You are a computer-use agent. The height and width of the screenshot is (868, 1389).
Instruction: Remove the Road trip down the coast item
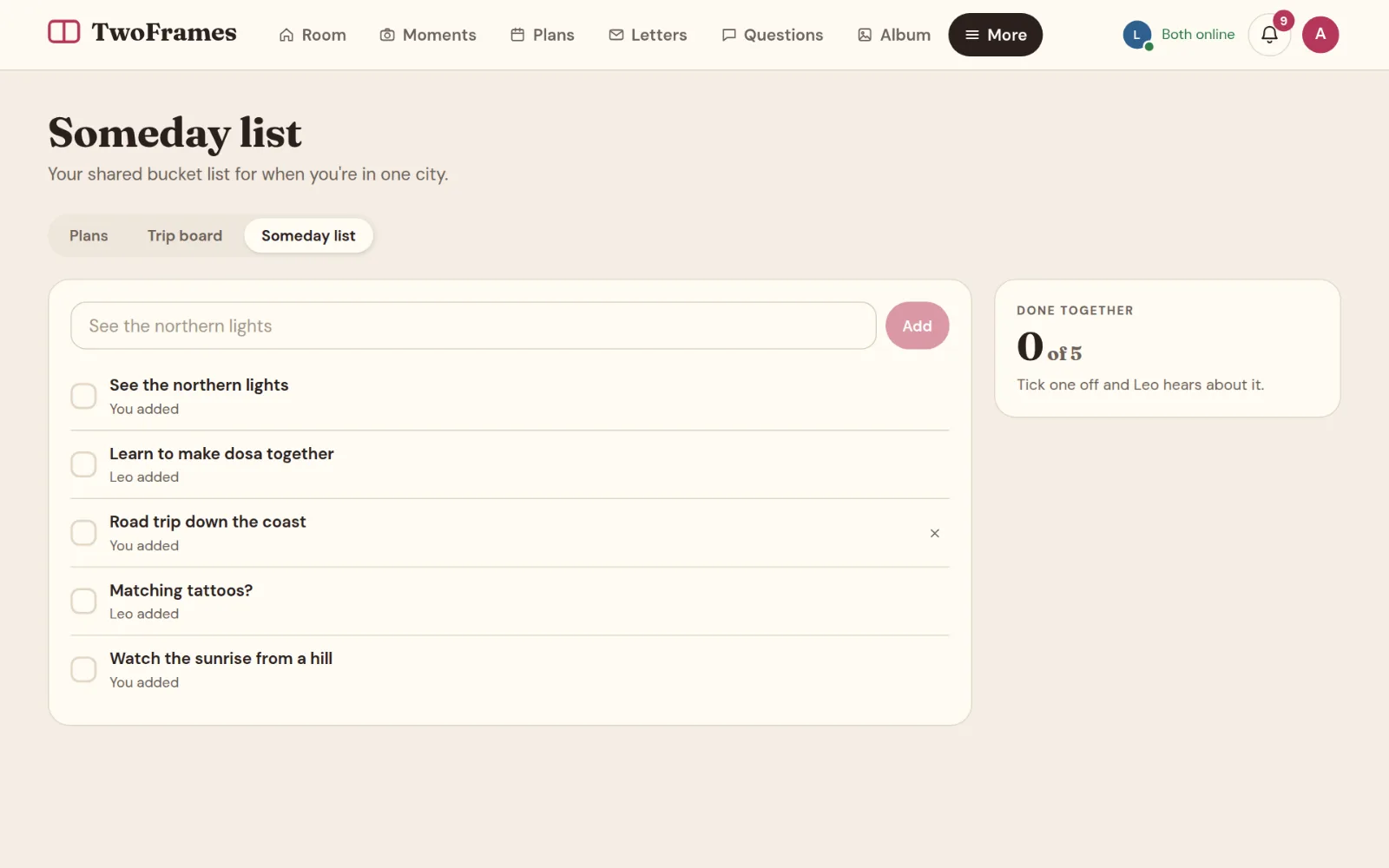tap(934, 533)
